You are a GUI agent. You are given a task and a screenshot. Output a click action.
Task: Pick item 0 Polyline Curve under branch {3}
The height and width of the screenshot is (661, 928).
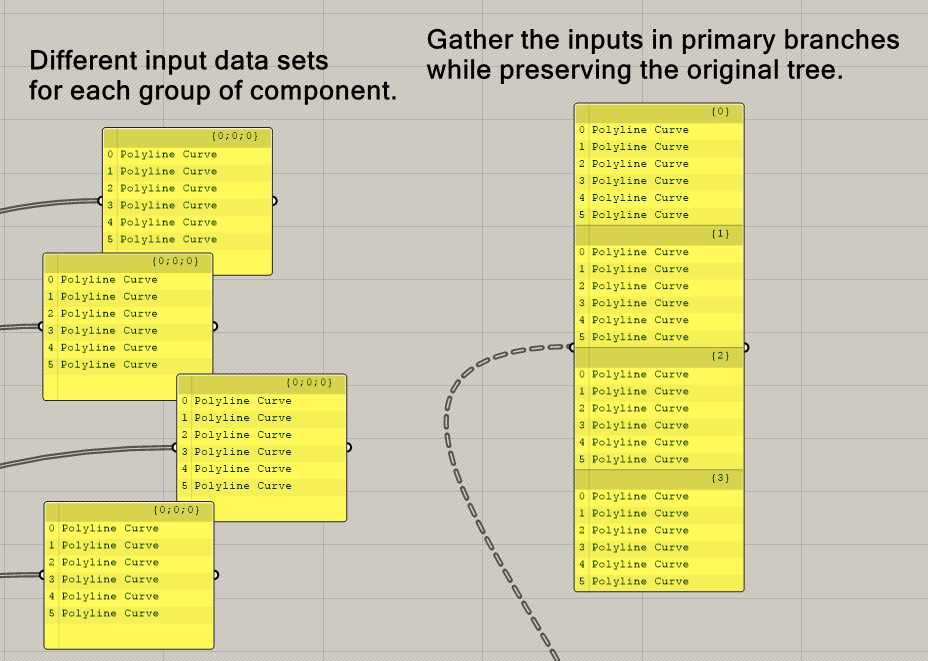tap(640, 496)
